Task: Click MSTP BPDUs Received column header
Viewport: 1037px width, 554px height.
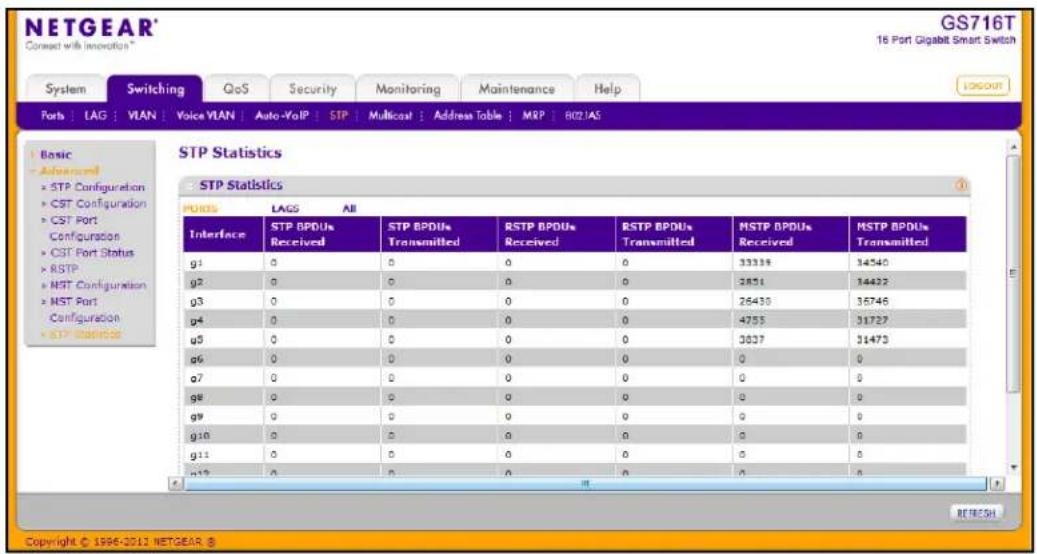Action: tap(789, 234)
